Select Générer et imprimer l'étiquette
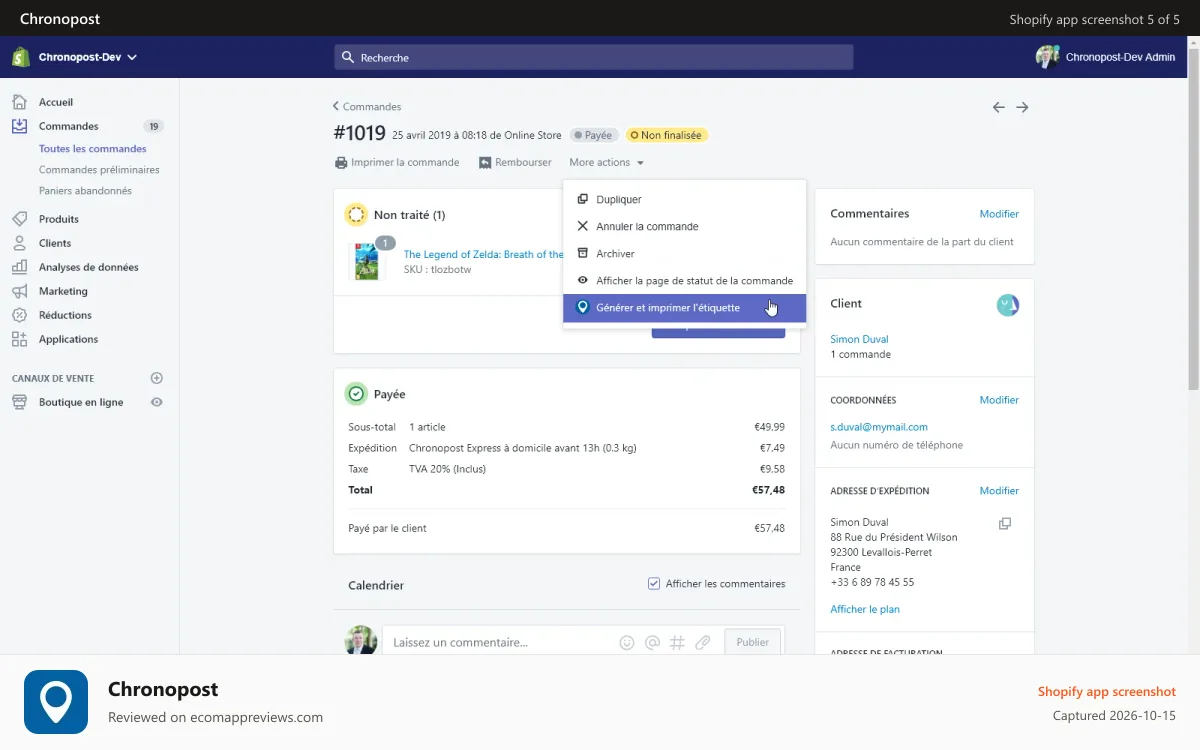Image resolution: width=1200 pixels, height=750 pixels. point(685,308)
